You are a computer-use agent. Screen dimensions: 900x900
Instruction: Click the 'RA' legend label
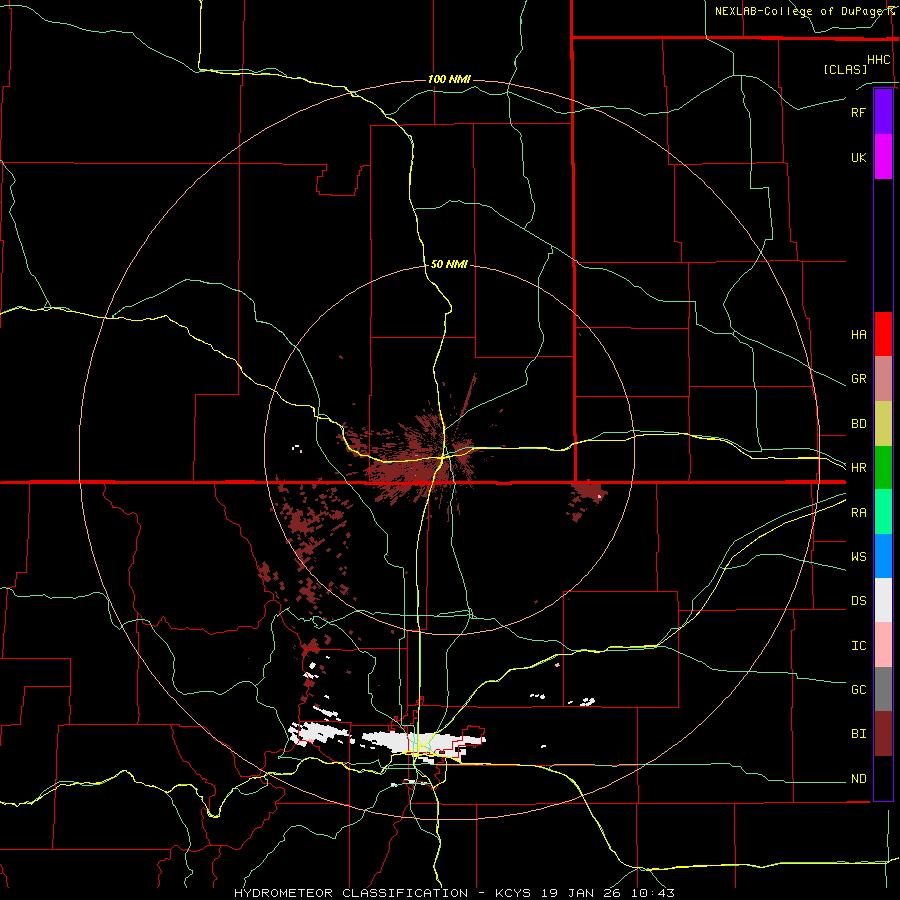pos(858,513)
